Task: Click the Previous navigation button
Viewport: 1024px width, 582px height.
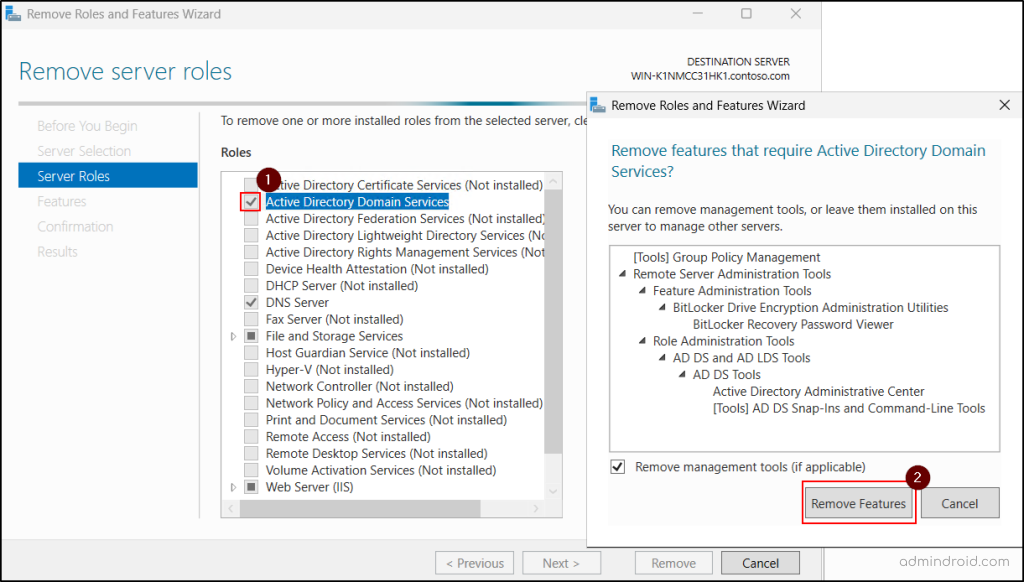Action: [474, 562]
